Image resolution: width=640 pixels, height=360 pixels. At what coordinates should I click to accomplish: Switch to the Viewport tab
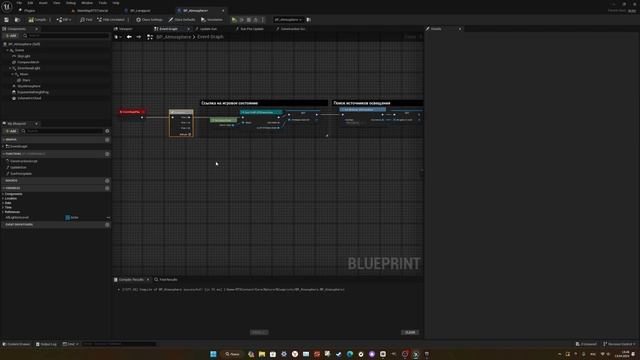click(x=124, y=29)
